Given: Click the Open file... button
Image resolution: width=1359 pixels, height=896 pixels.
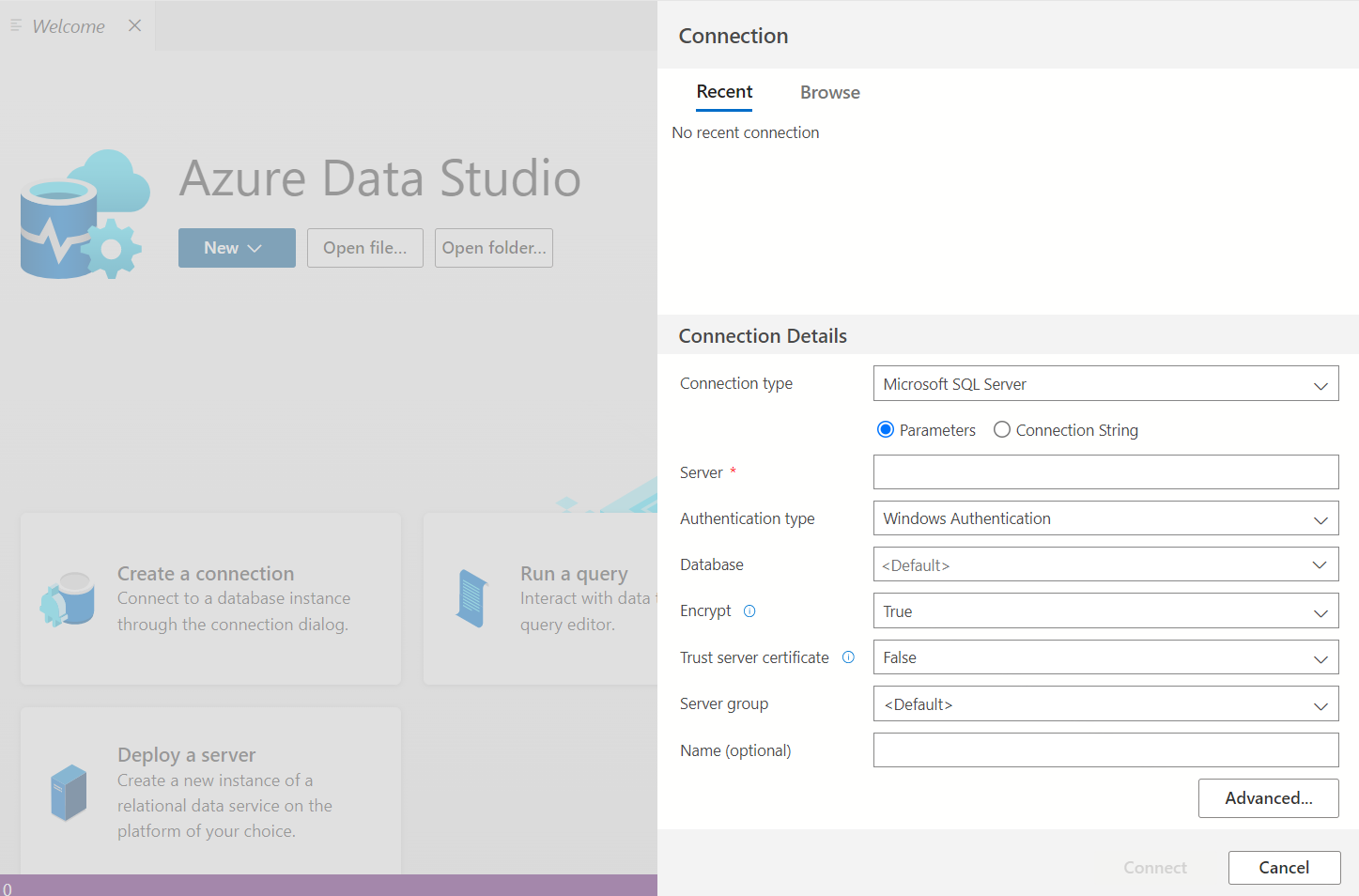Looking at the screenshot, I should [365, 248].
